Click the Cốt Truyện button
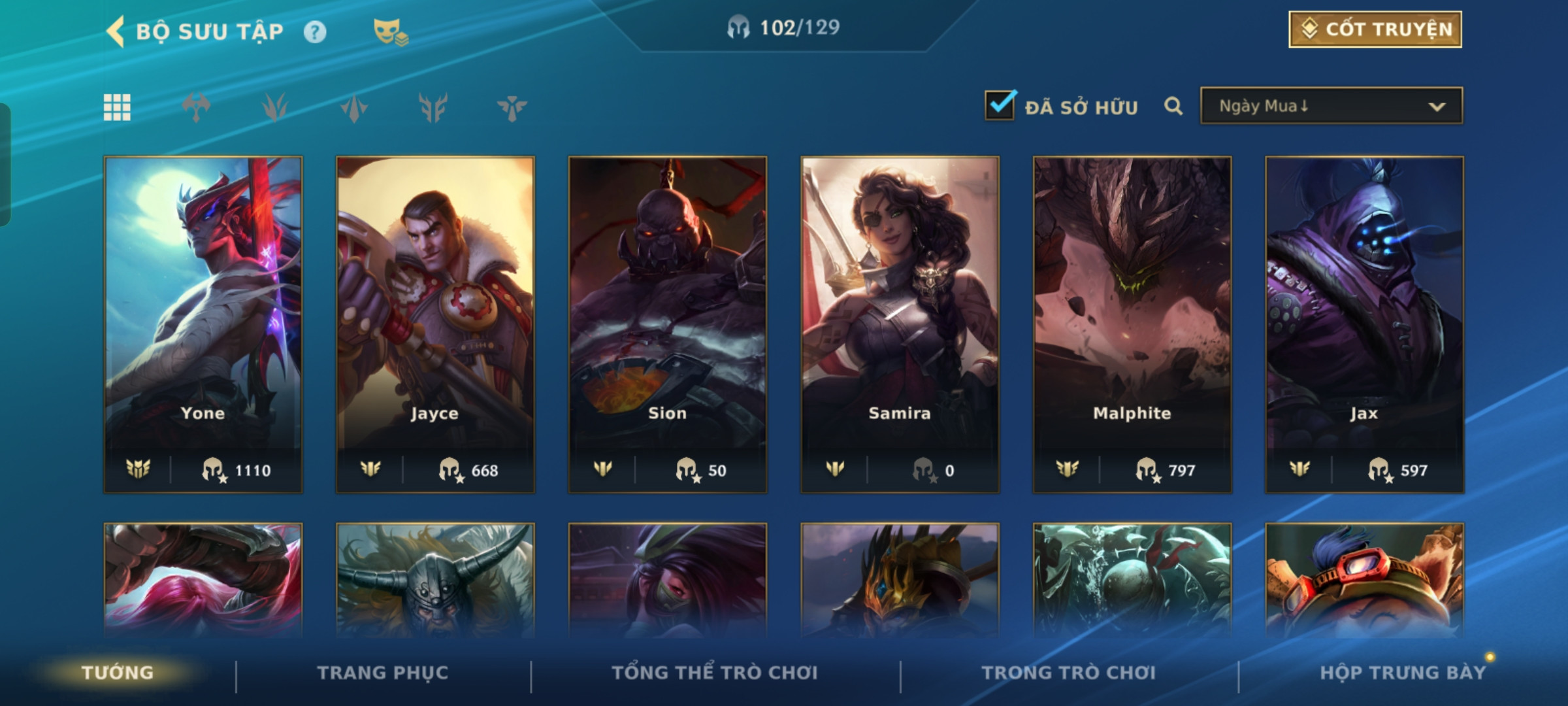This screenshot has height=706, width=1568. pyautogui.click(x=1375, y=29)
